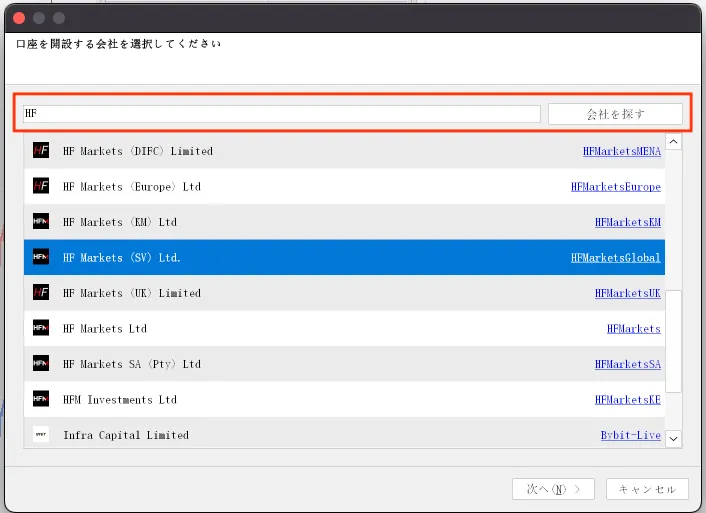This screenshot has height=513, width=706.
Task: Select Infra Capital Limited row
Action: [344, 433]
